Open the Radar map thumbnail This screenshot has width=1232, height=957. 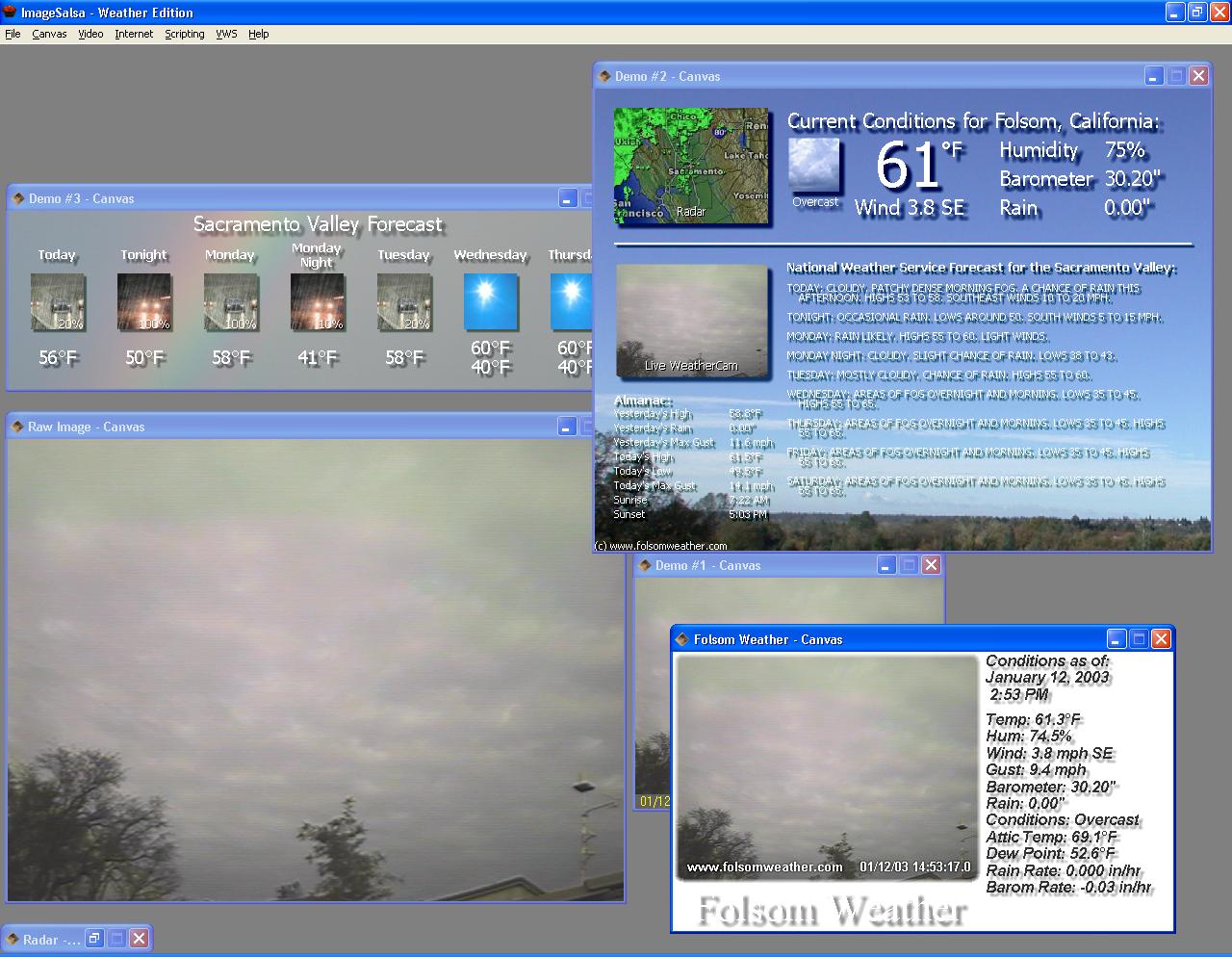pos(691,166)
